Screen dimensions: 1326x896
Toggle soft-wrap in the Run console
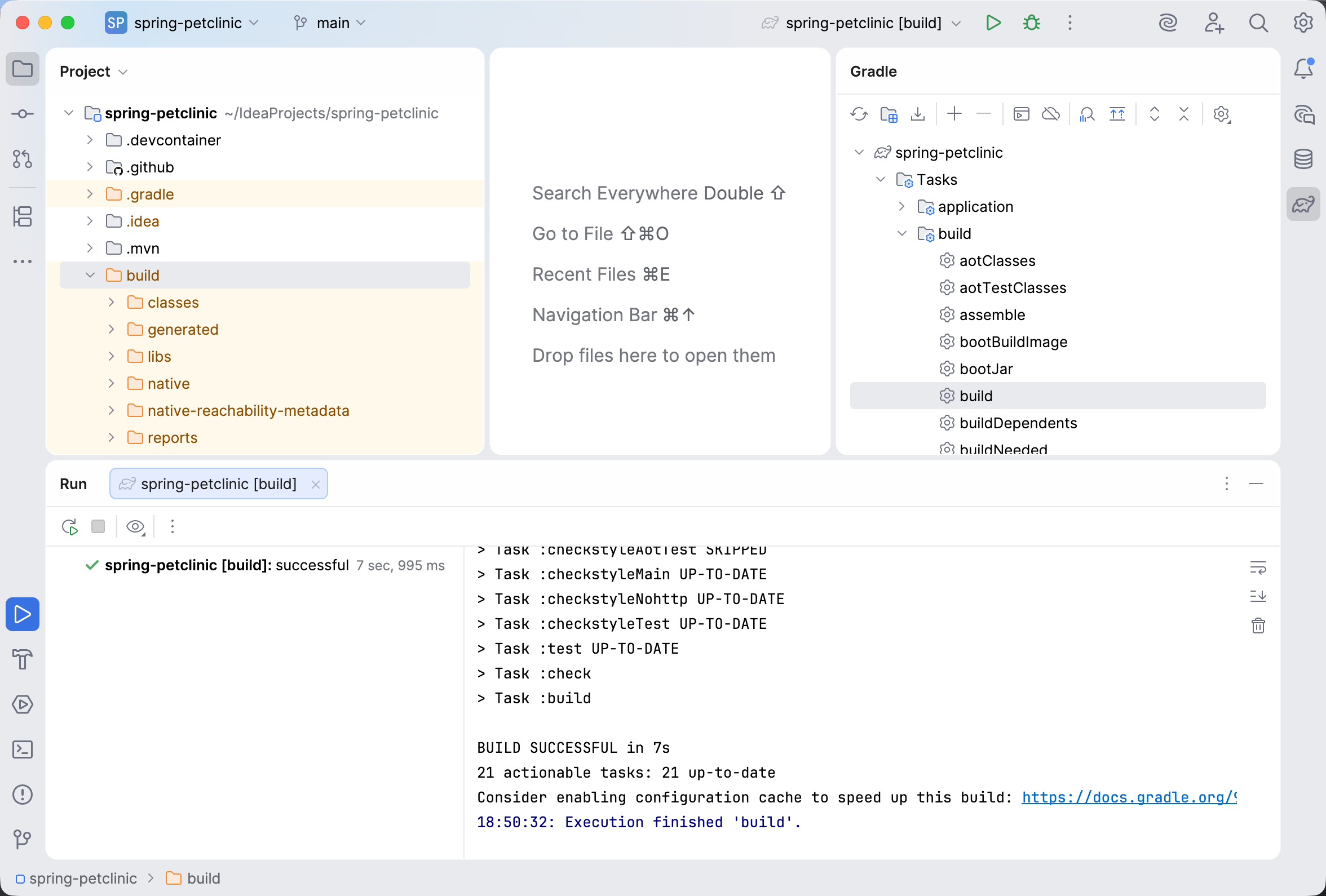pyautogui.click(x=1258, y=567)
